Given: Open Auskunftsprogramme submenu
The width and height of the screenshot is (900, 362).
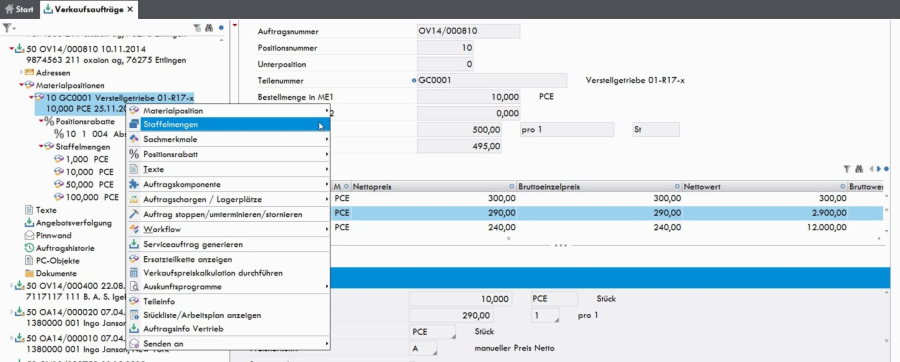Looking at the screenshot, I should [228, 286].
